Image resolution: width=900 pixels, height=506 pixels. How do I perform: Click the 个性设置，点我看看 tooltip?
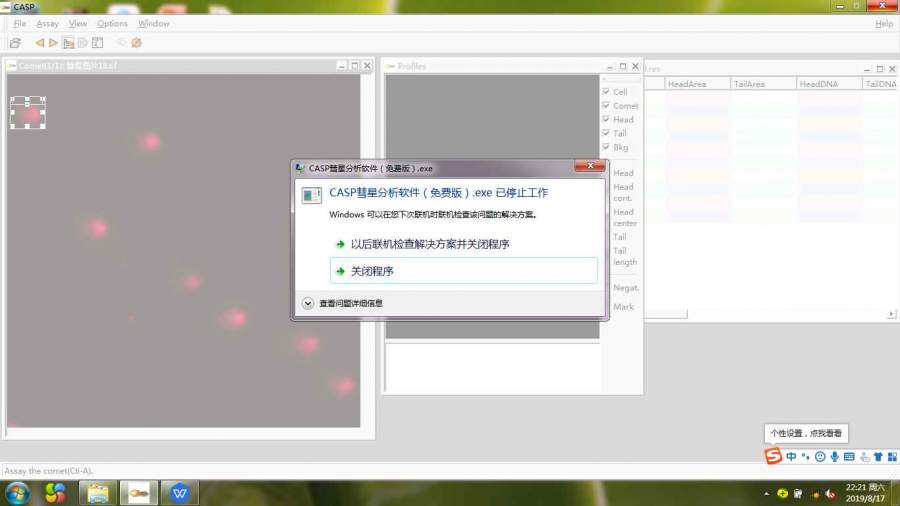click(x=806, y=433)
